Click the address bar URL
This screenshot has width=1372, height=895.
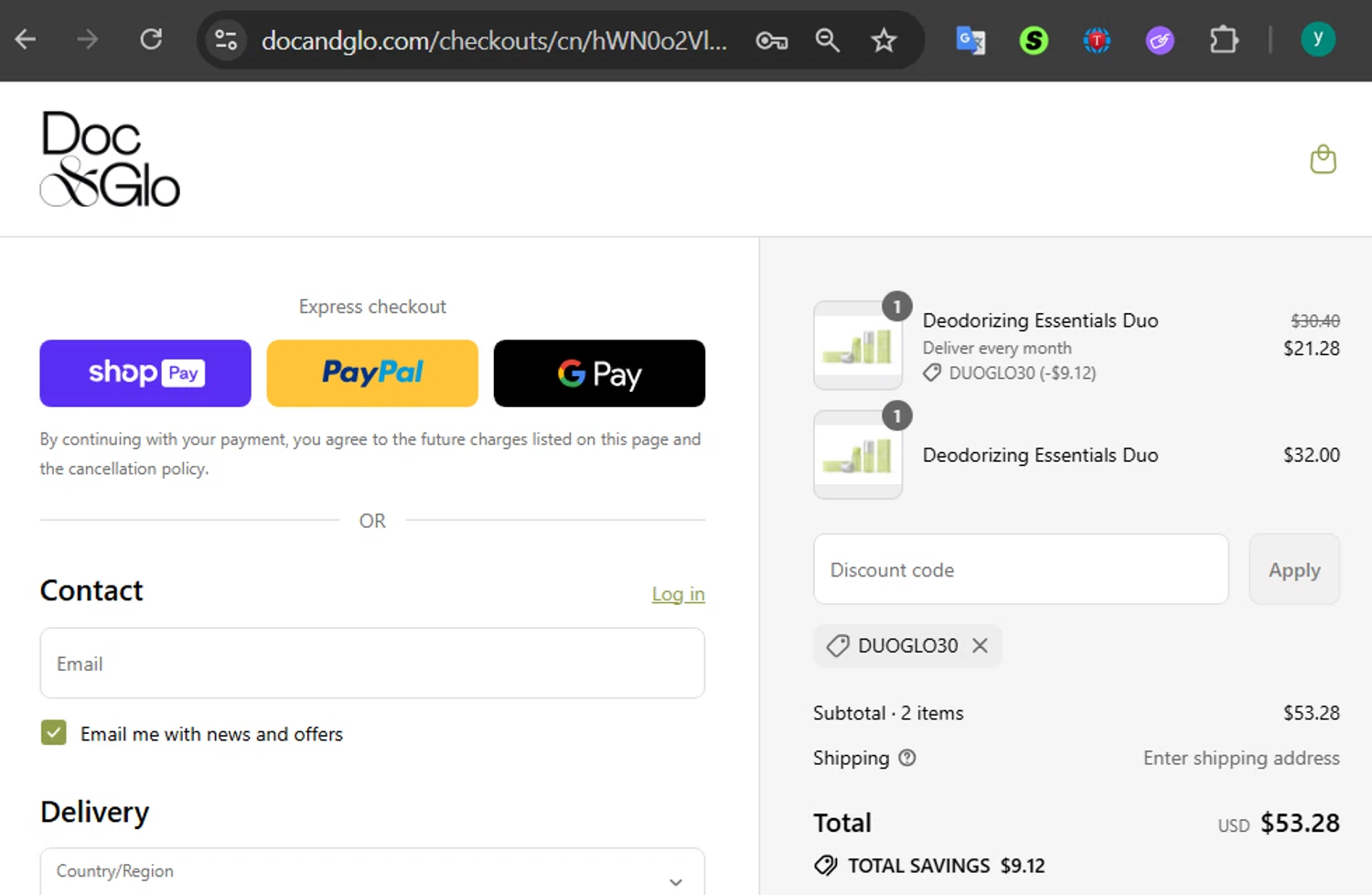point(494,40)
